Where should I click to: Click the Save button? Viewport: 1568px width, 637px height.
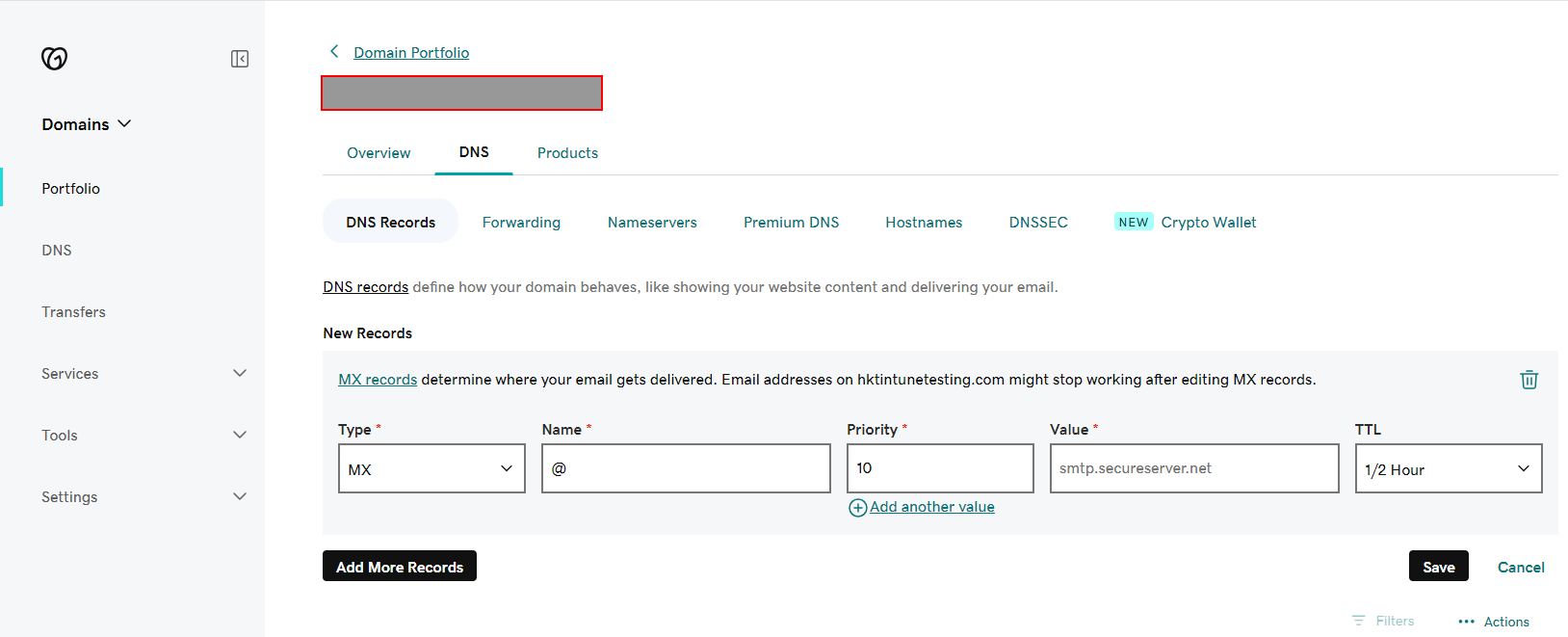[1439, 566]
